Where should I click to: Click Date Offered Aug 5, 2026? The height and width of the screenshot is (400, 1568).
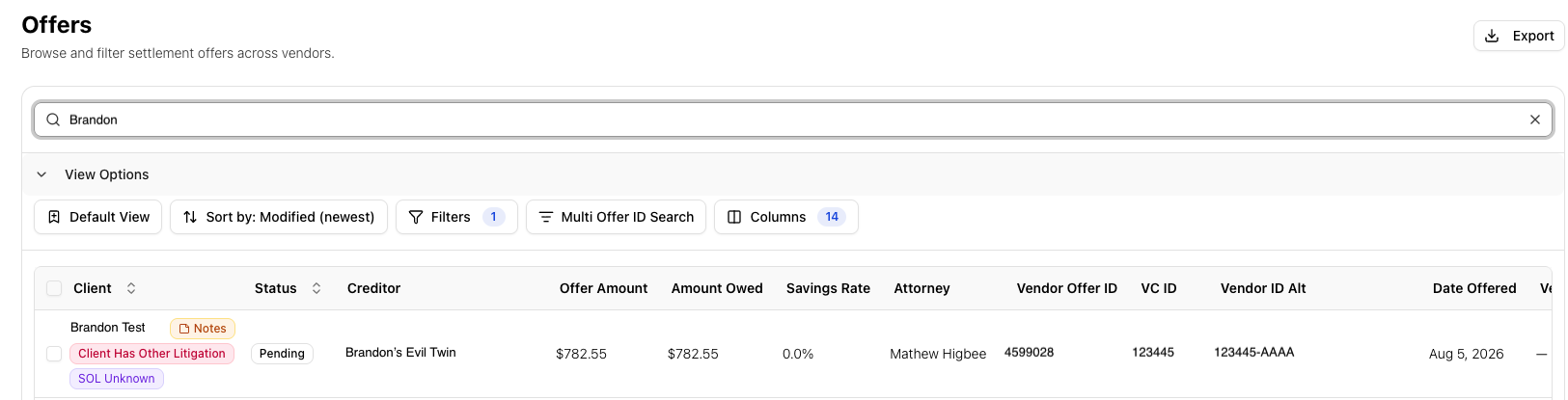point(1466,354)
